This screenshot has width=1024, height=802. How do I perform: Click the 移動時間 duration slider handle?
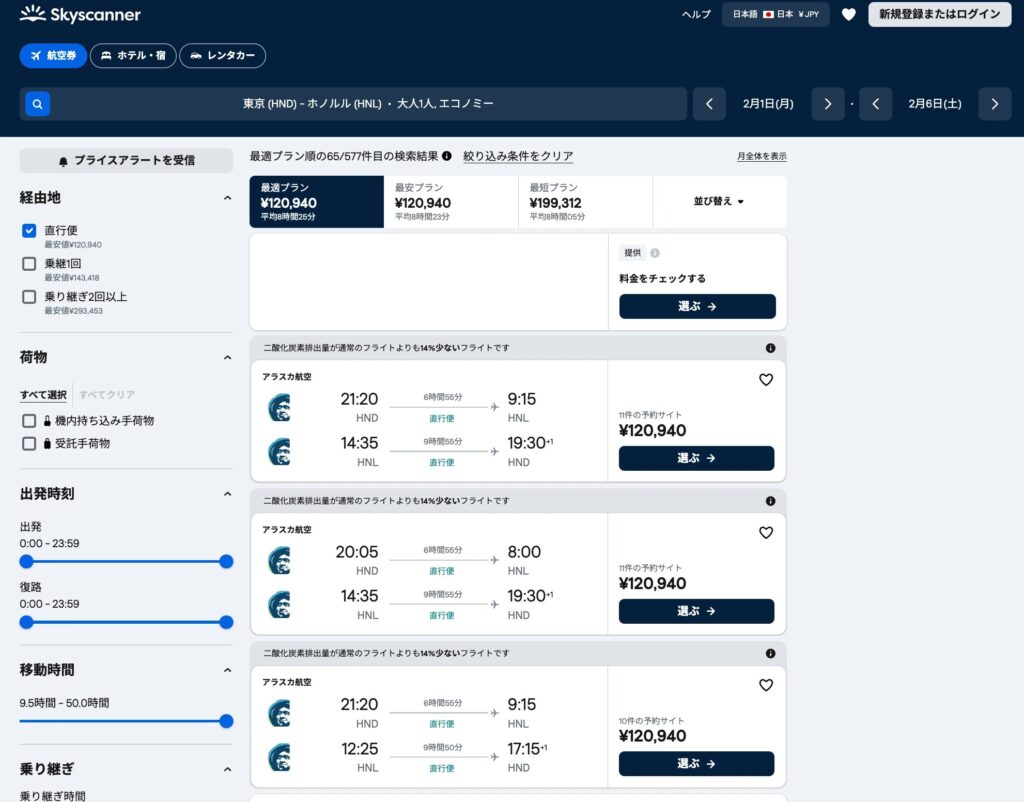tap(226, 721)
